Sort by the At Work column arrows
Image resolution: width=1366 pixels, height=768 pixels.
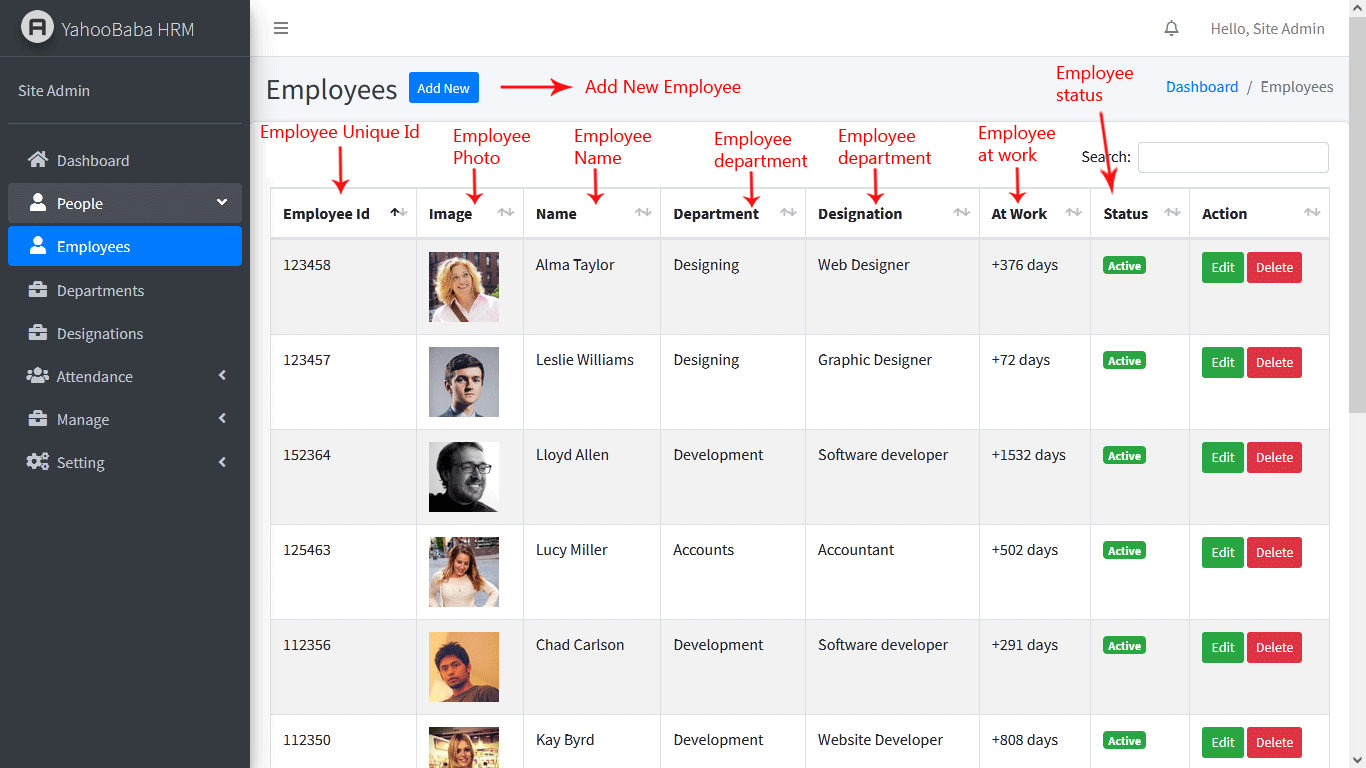tap(1073, 213)
